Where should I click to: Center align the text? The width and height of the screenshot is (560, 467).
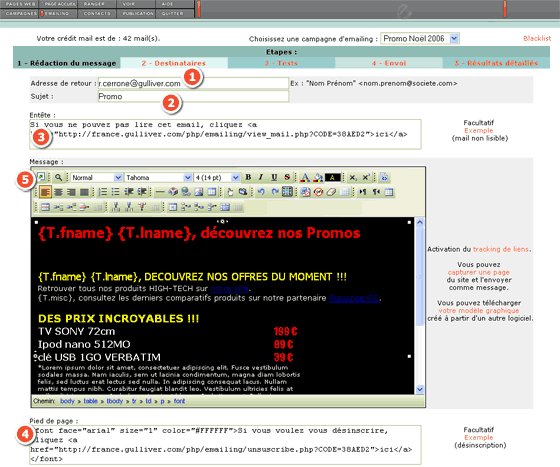(58, 192)
